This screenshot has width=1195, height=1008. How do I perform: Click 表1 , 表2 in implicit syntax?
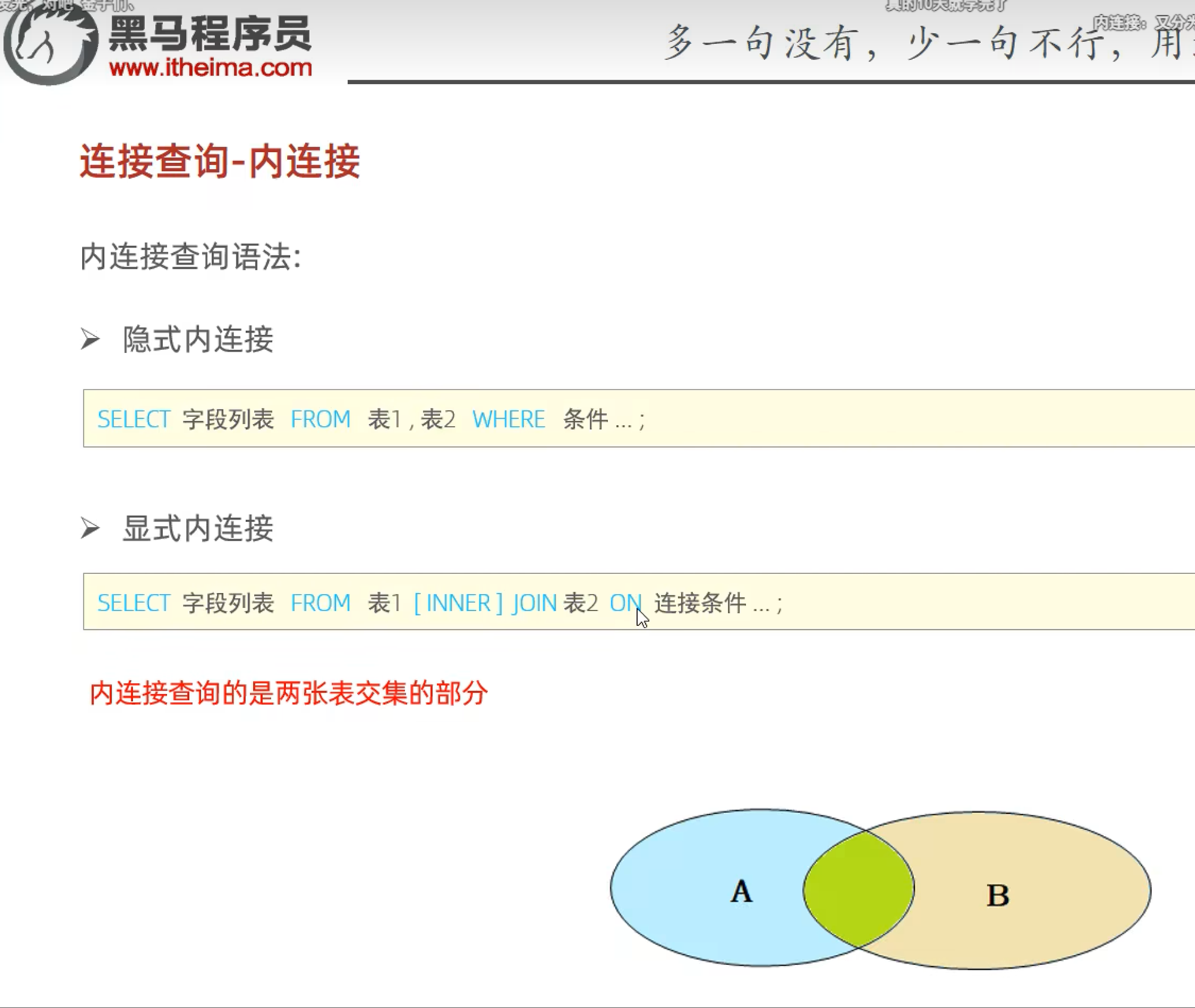pos(412,419)
